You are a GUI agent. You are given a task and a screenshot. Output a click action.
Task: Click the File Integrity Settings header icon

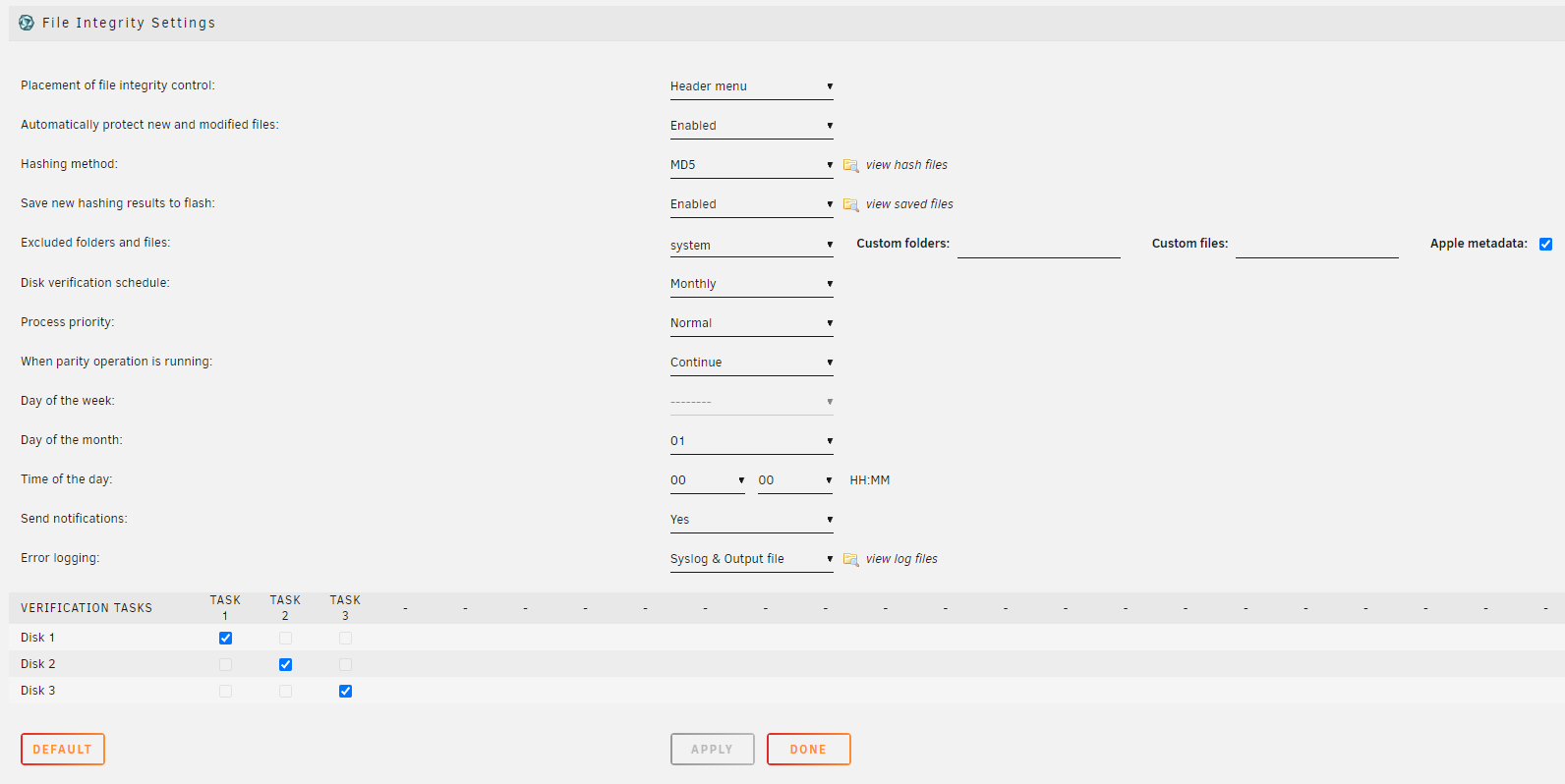(x=27, y=23)
